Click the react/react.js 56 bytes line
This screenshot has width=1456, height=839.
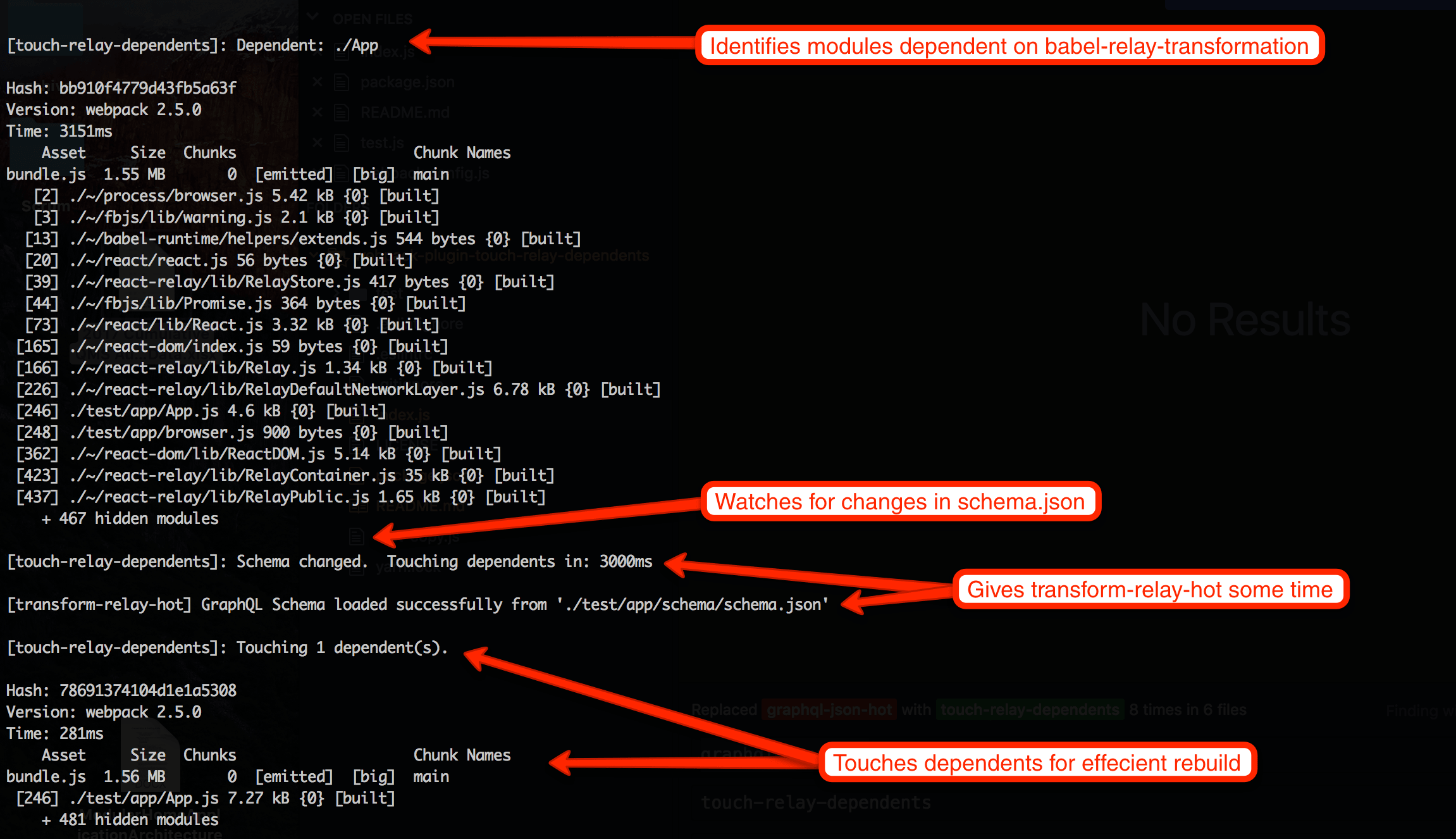point(219,260)
